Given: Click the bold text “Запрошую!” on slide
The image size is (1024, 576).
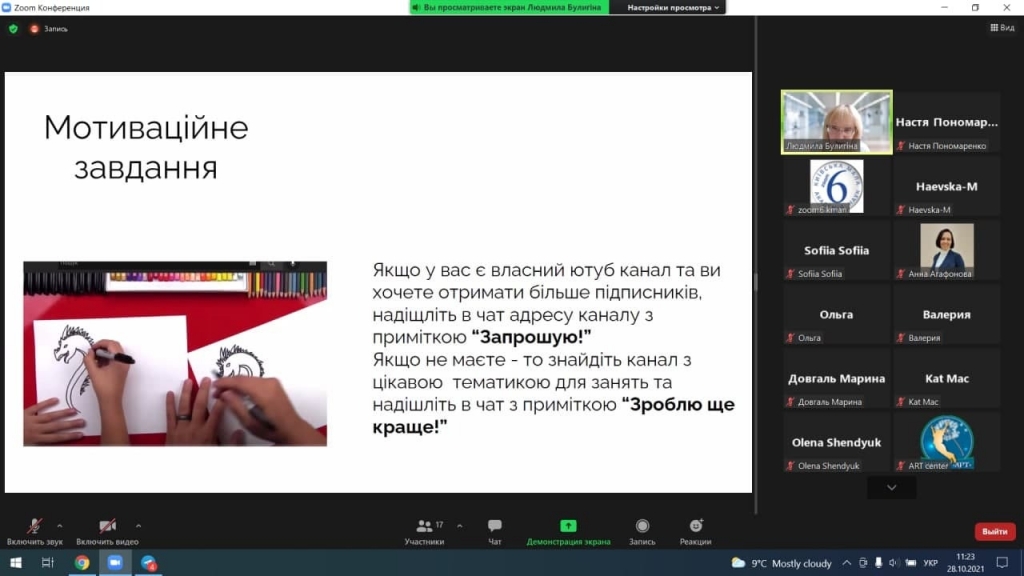Looking at the screenshot, I should (x=531, y=337).
